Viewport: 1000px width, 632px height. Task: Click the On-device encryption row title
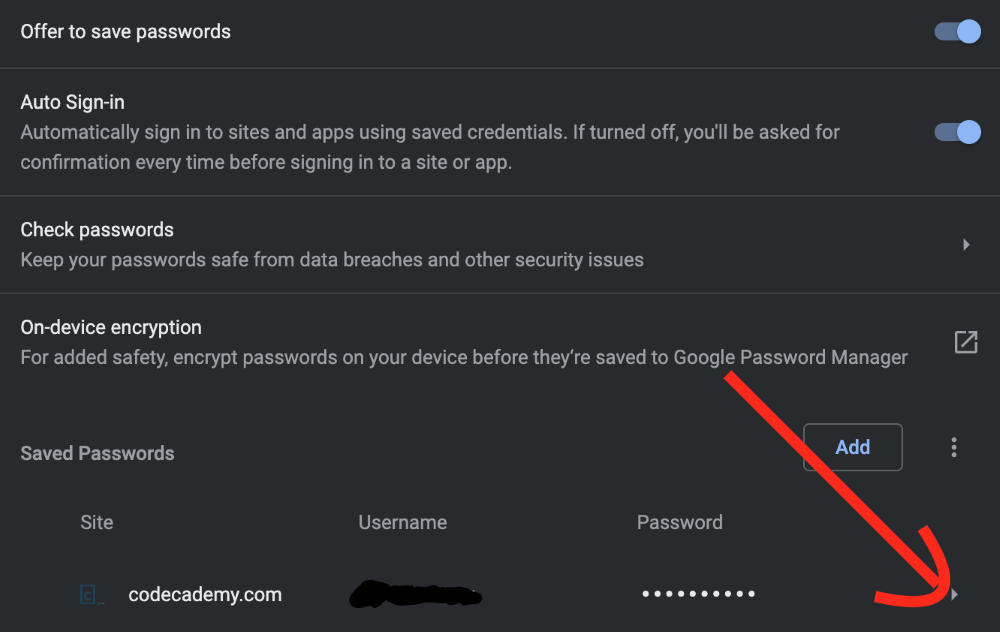click(x=111, y=328)
